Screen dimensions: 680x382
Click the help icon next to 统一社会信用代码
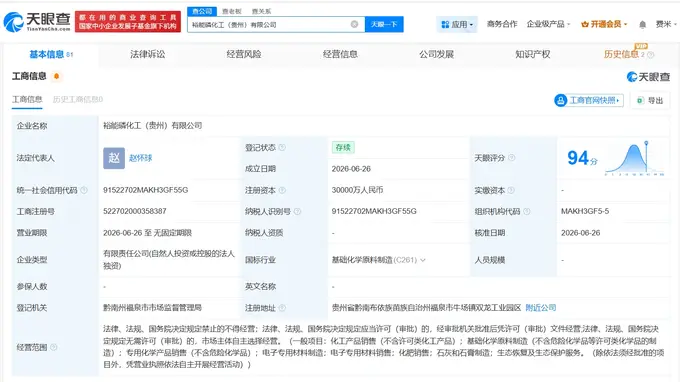point(84,190)
